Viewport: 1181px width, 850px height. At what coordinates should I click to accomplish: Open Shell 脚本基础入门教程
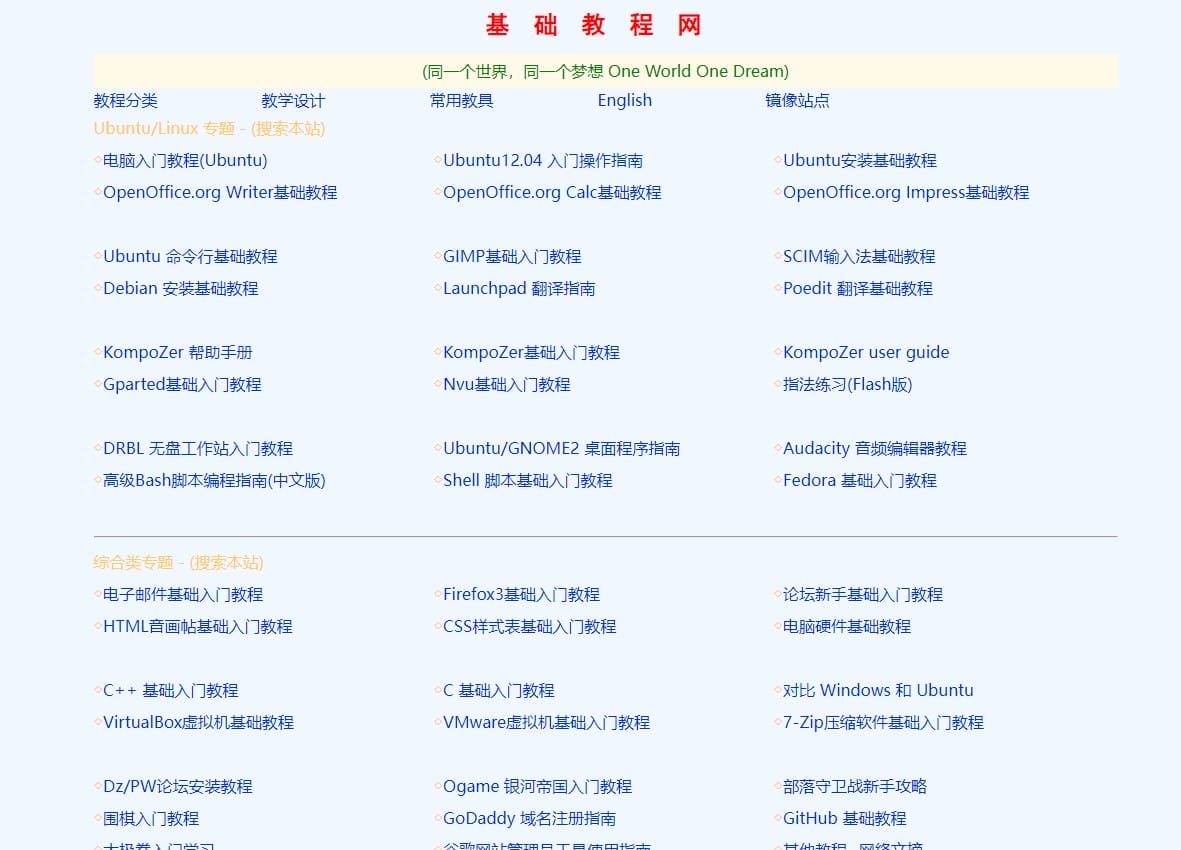pos(528,480)
